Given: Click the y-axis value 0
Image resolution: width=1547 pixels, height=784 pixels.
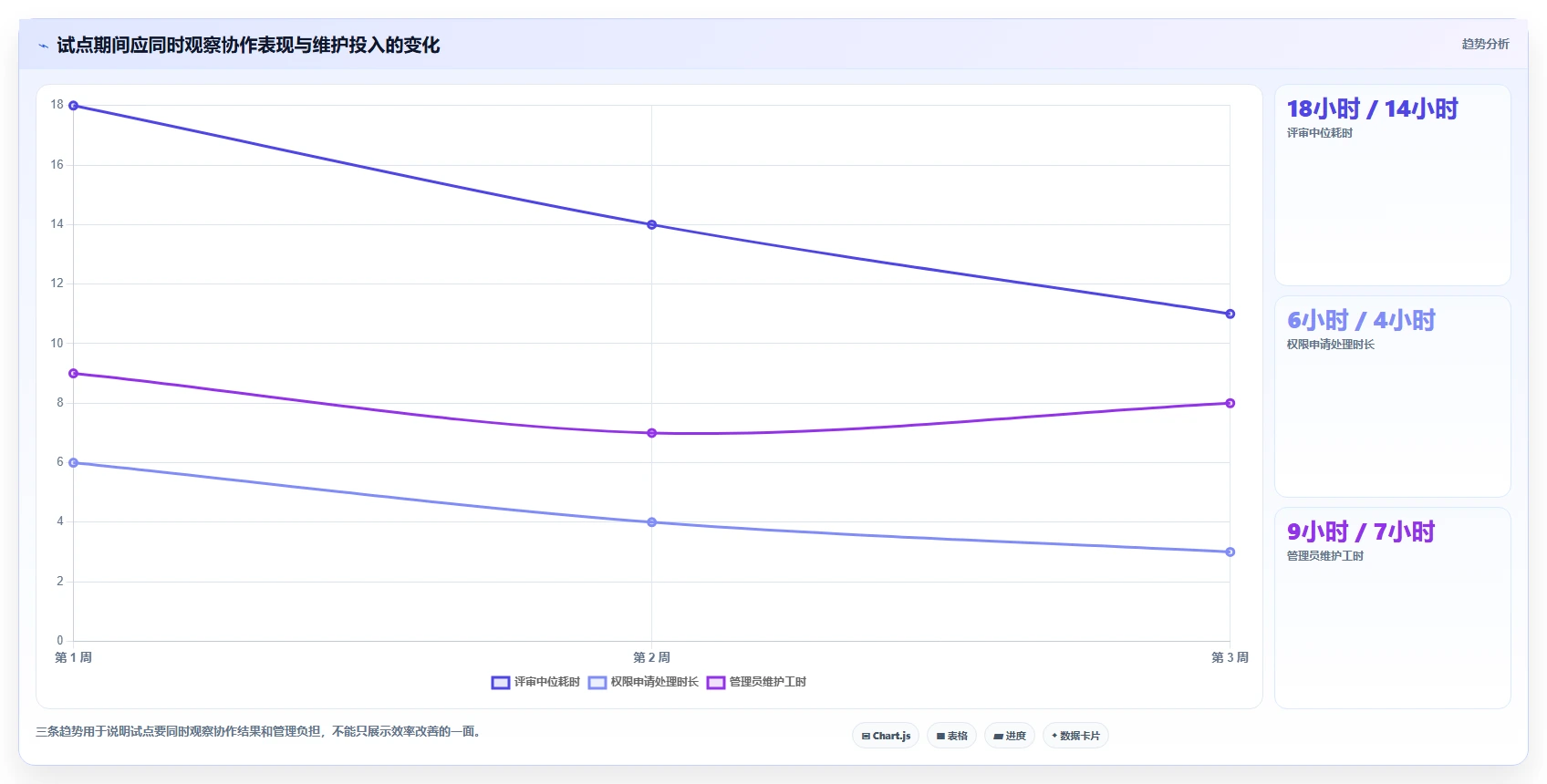Looking at the screenshot, I should click(60, 641).
